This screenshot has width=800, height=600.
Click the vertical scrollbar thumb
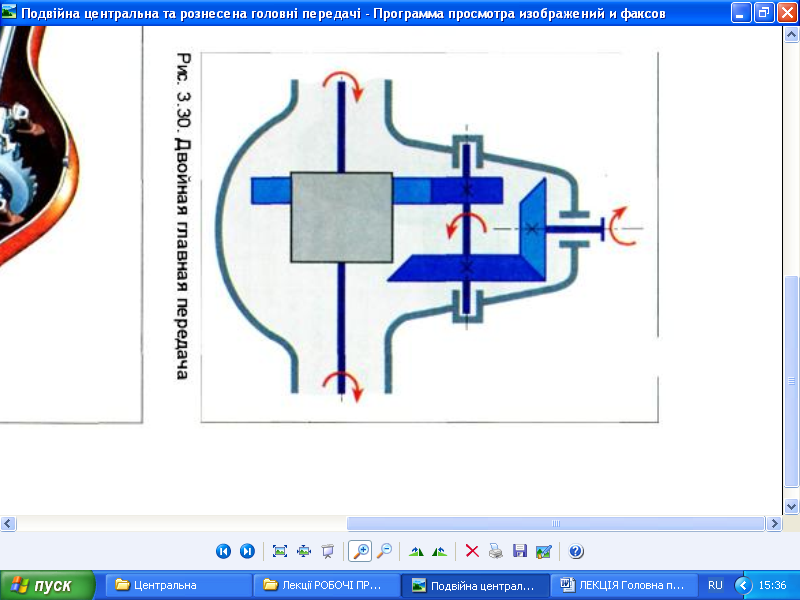tap(791, 381)
